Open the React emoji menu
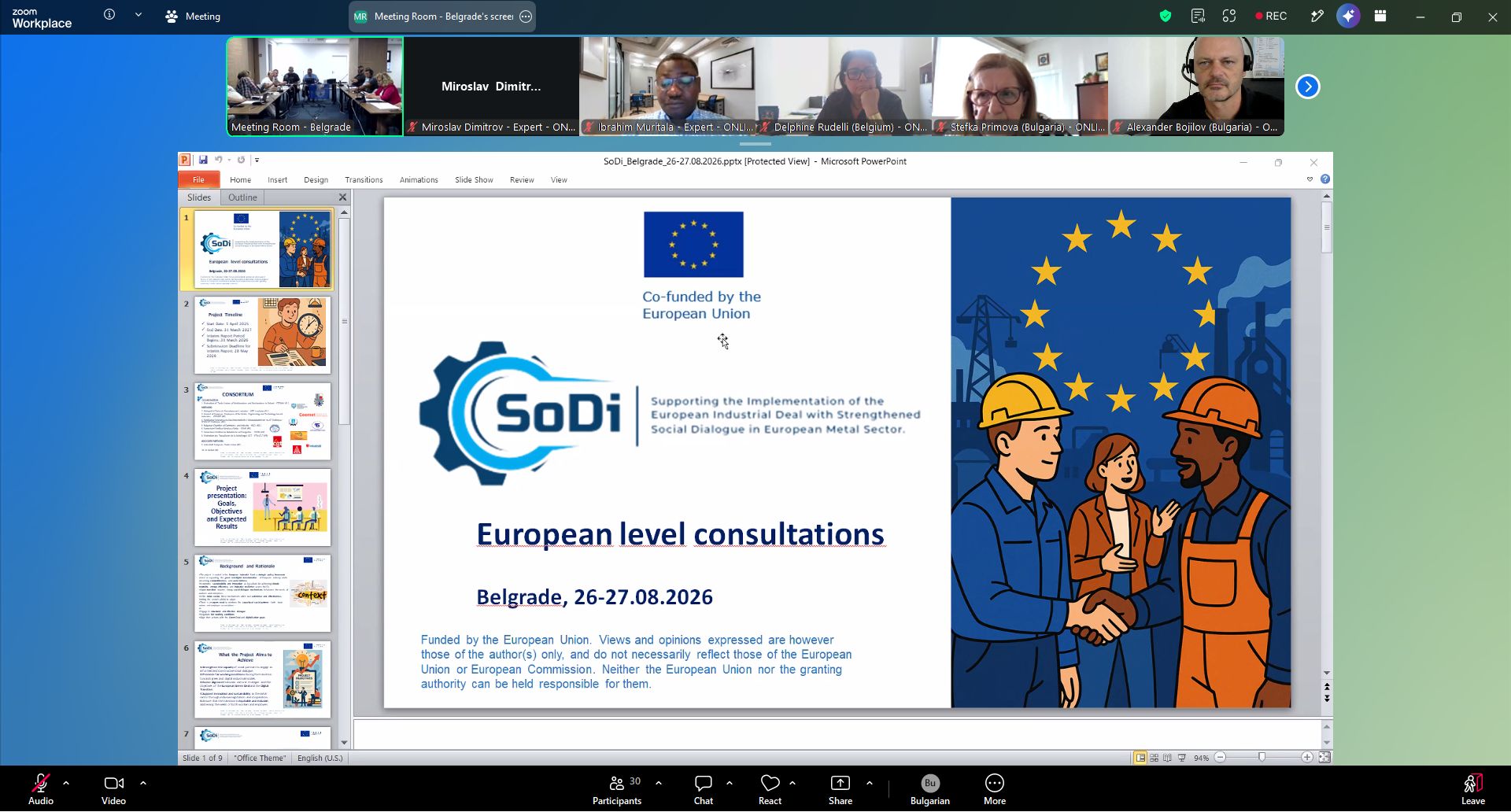 click(x=770, y=789)
